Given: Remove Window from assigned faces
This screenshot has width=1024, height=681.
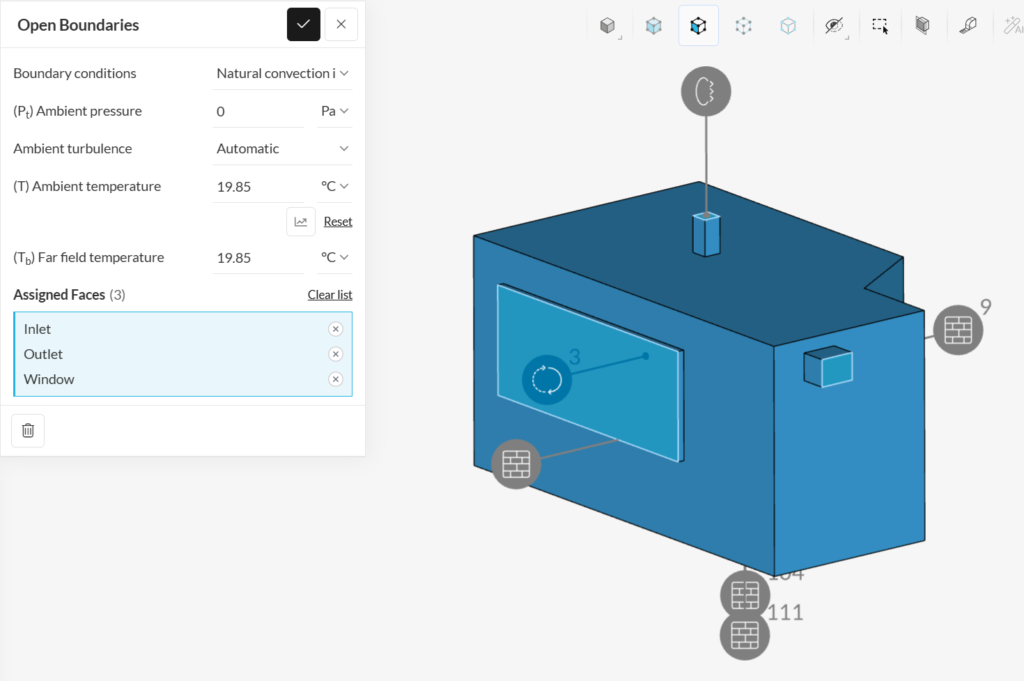Looking at the screenshot, I should (x=336, y=379).
